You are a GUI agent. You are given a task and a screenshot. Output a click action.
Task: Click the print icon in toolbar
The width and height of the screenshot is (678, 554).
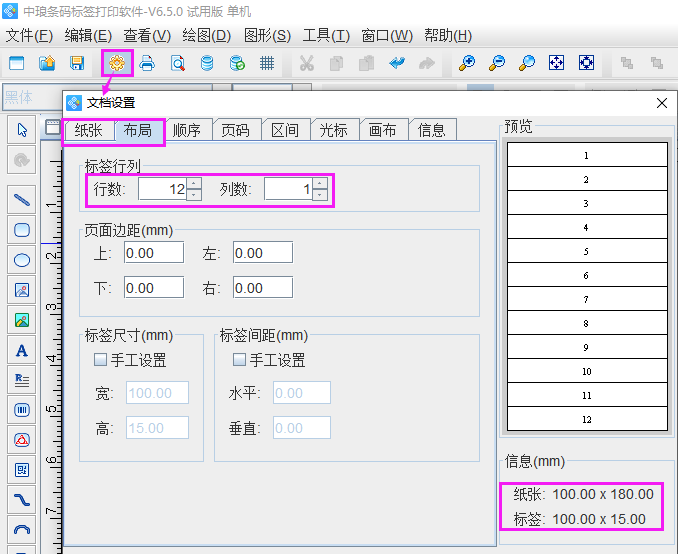pos(147,63)
